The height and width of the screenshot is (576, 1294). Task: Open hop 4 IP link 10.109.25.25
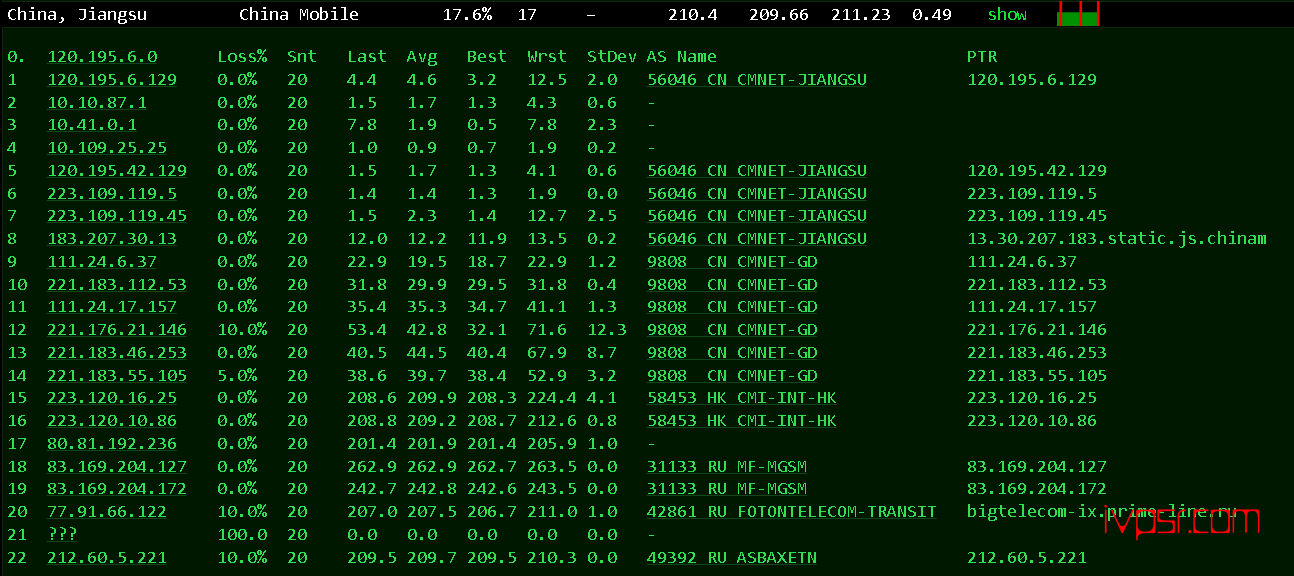[x=107, y=148]
